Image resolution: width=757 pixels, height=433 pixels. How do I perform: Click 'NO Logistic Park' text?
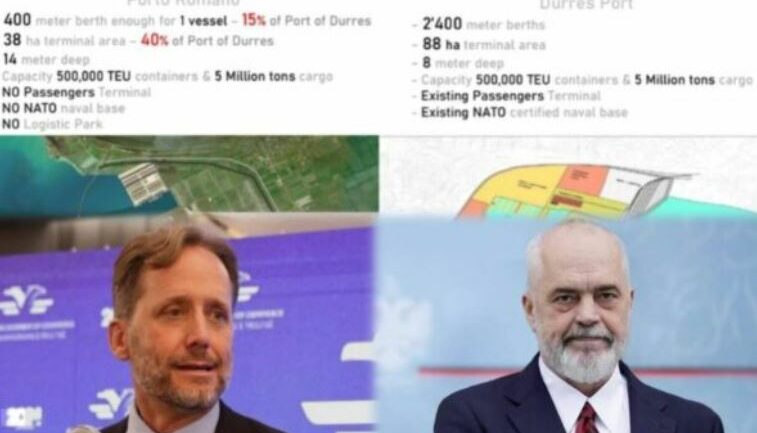(52, 124)
